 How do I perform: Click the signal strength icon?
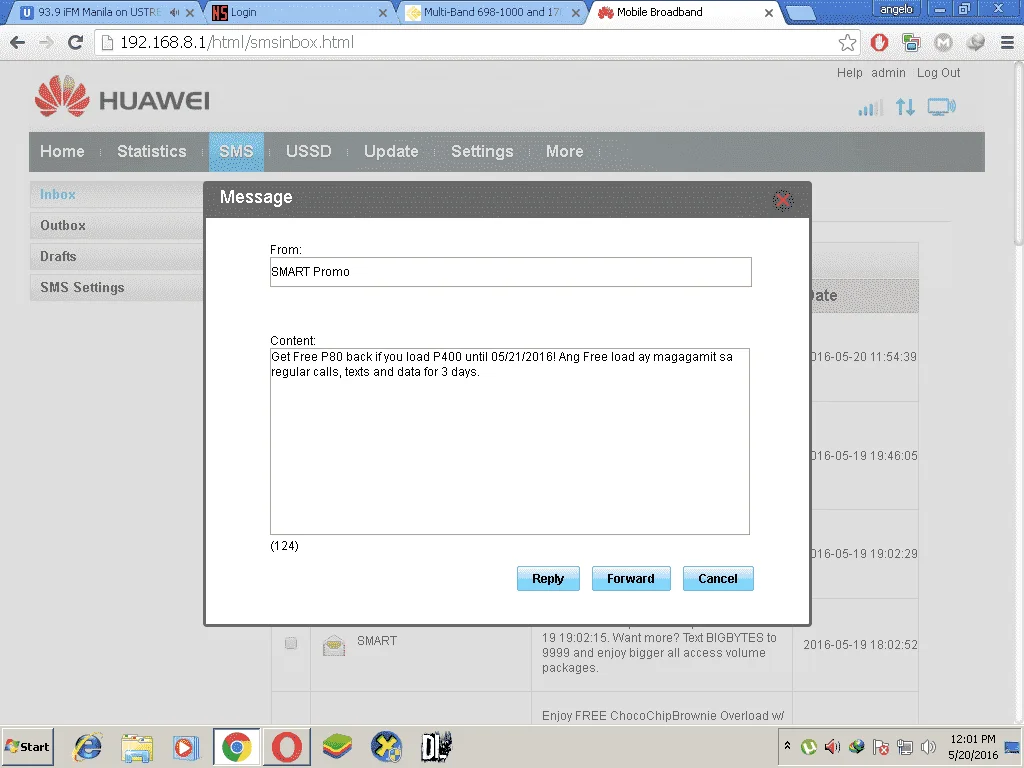tap(871, 108)
